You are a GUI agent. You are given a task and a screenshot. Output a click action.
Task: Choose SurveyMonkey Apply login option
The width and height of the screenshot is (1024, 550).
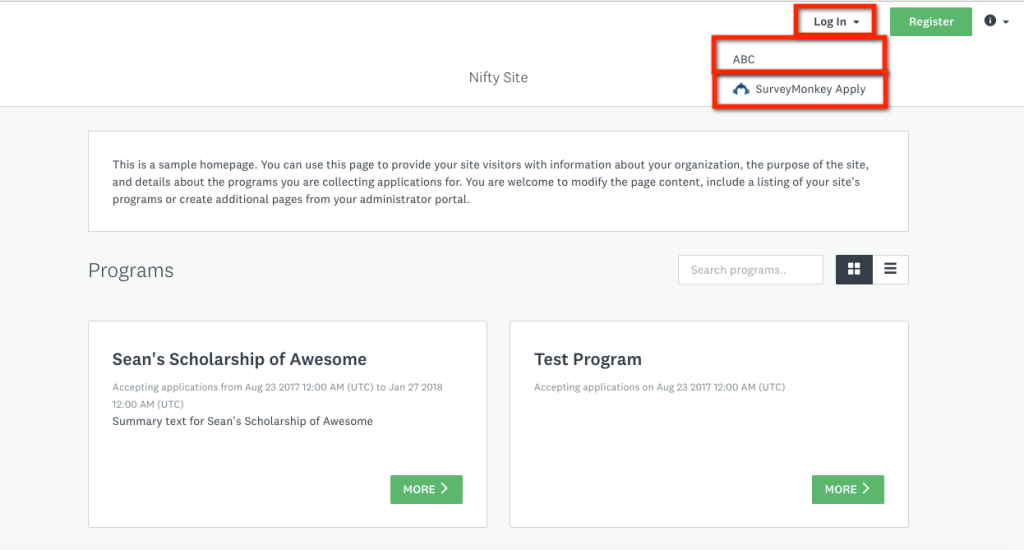tap(799, 89)
